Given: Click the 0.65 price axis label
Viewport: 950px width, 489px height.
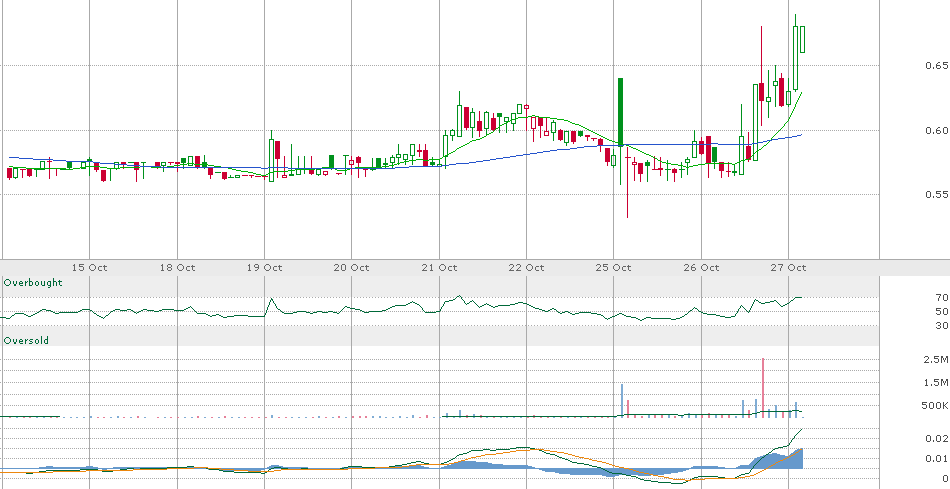Looking at the screenshot, I should 936,65.
